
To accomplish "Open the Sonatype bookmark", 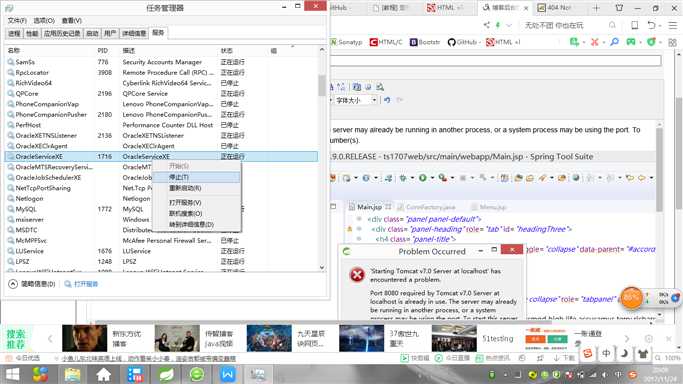I will (x=347, y=42).
